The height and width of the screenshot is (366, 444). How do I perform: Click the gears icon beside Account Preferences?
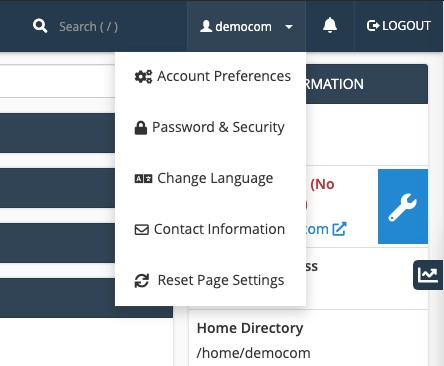point(143,77)
